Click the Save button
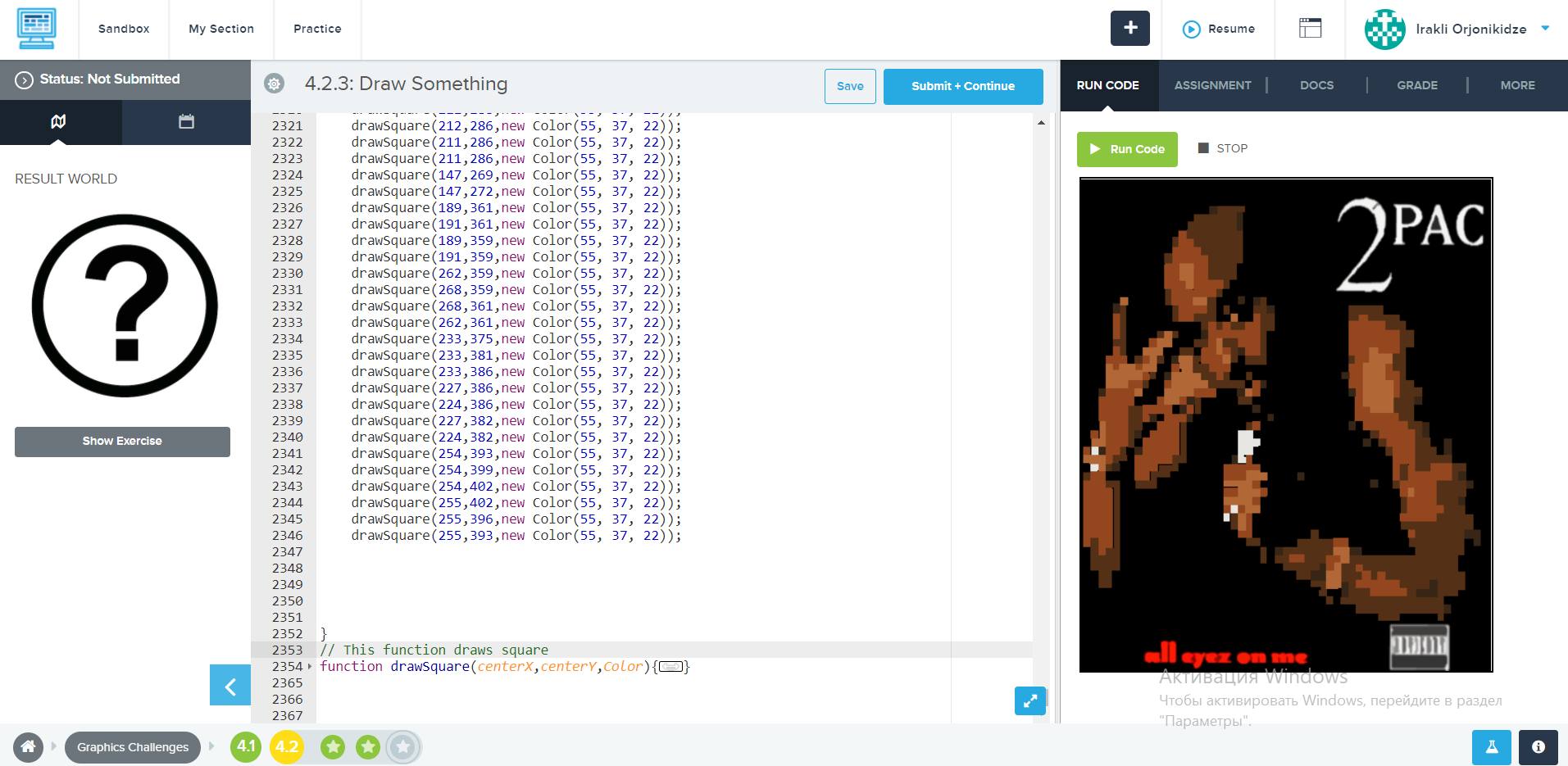This screenshot has width=1568, height=766. (x=850, y=86)
